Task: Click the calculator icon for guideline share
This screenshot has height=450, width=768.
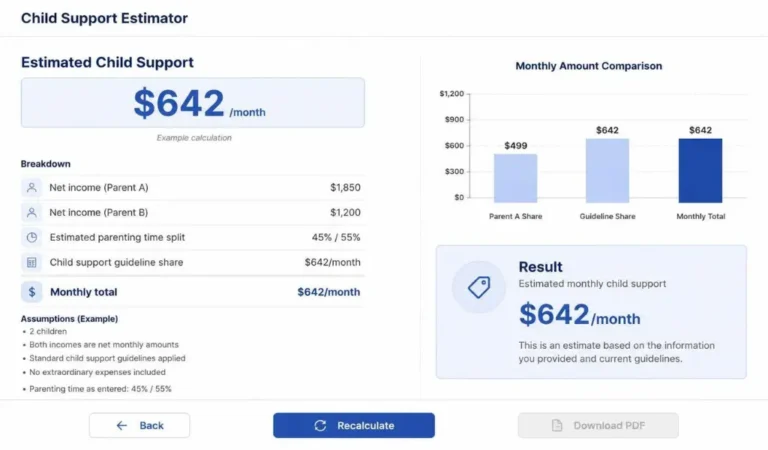Action: click(32, 262)
